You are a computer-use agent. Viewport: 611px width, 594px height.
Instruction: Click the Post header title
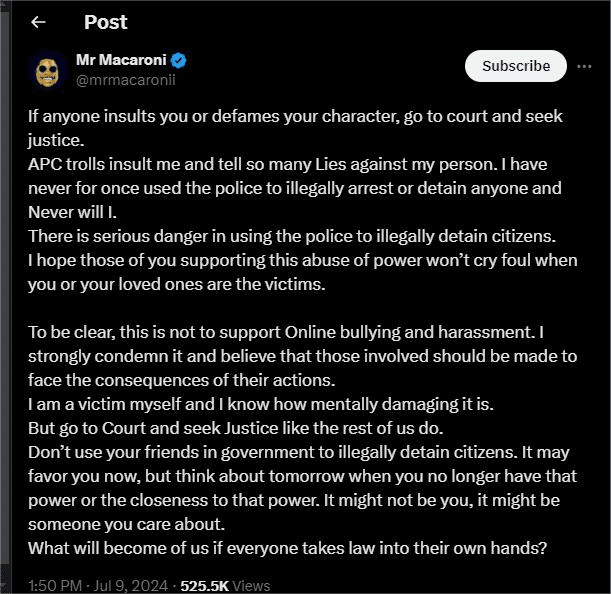106,22
